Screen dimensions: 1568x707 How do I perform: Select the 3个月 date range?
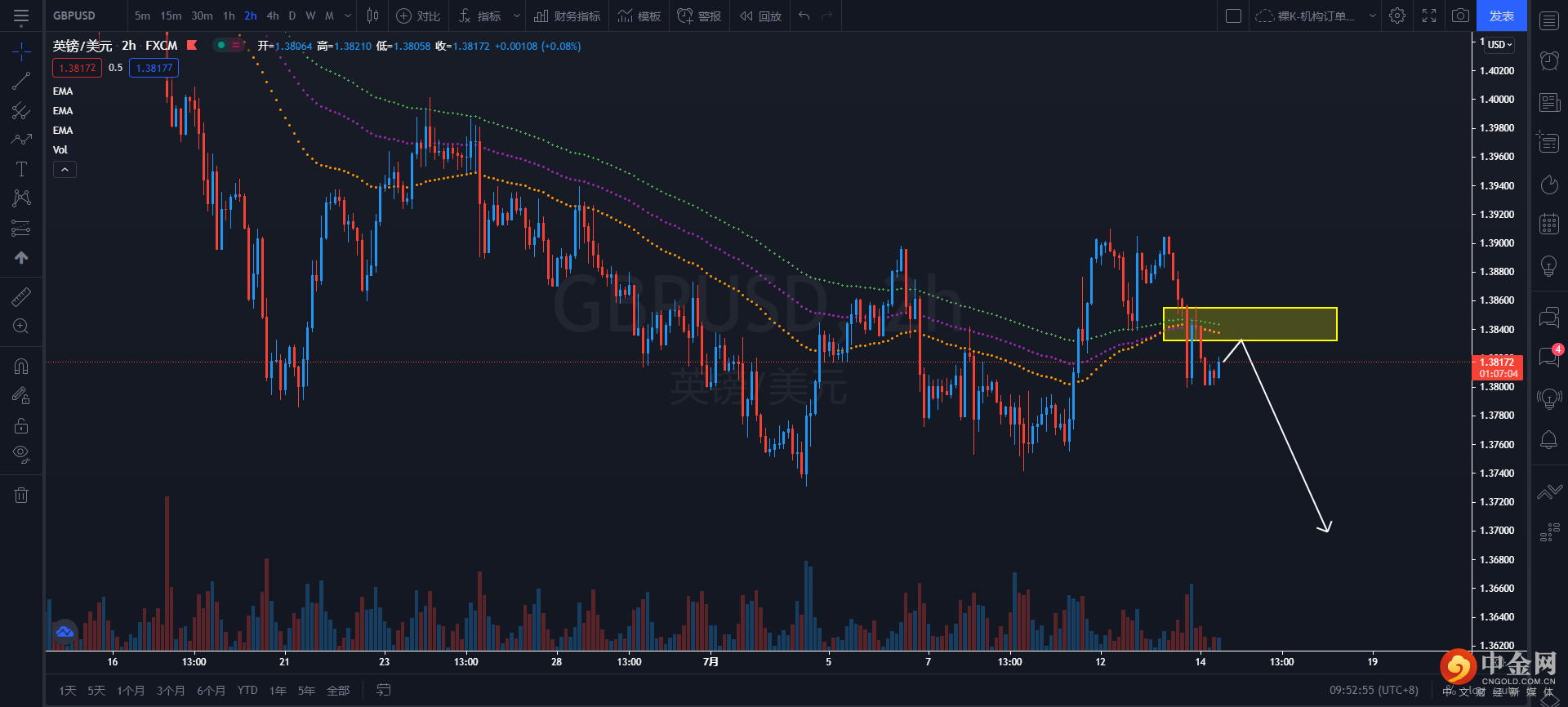[x=171, y=691]
